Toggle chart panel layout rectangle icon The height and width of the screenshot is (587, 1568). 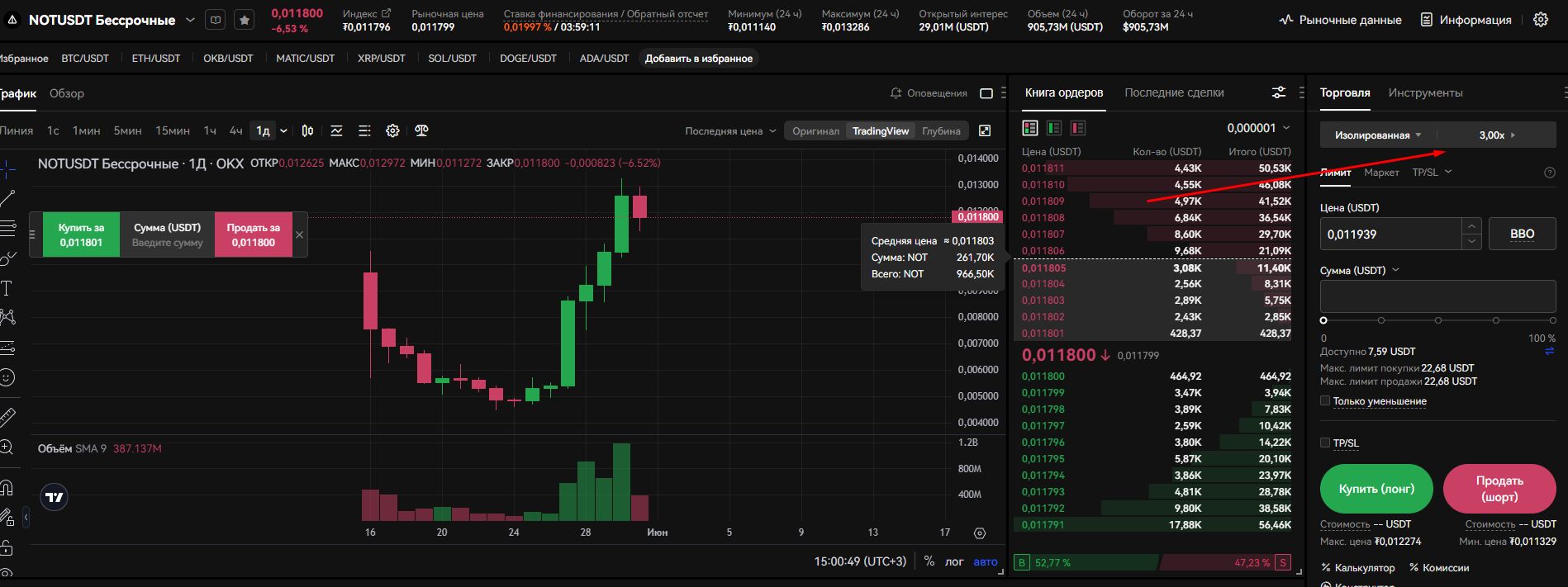[986, 93]
